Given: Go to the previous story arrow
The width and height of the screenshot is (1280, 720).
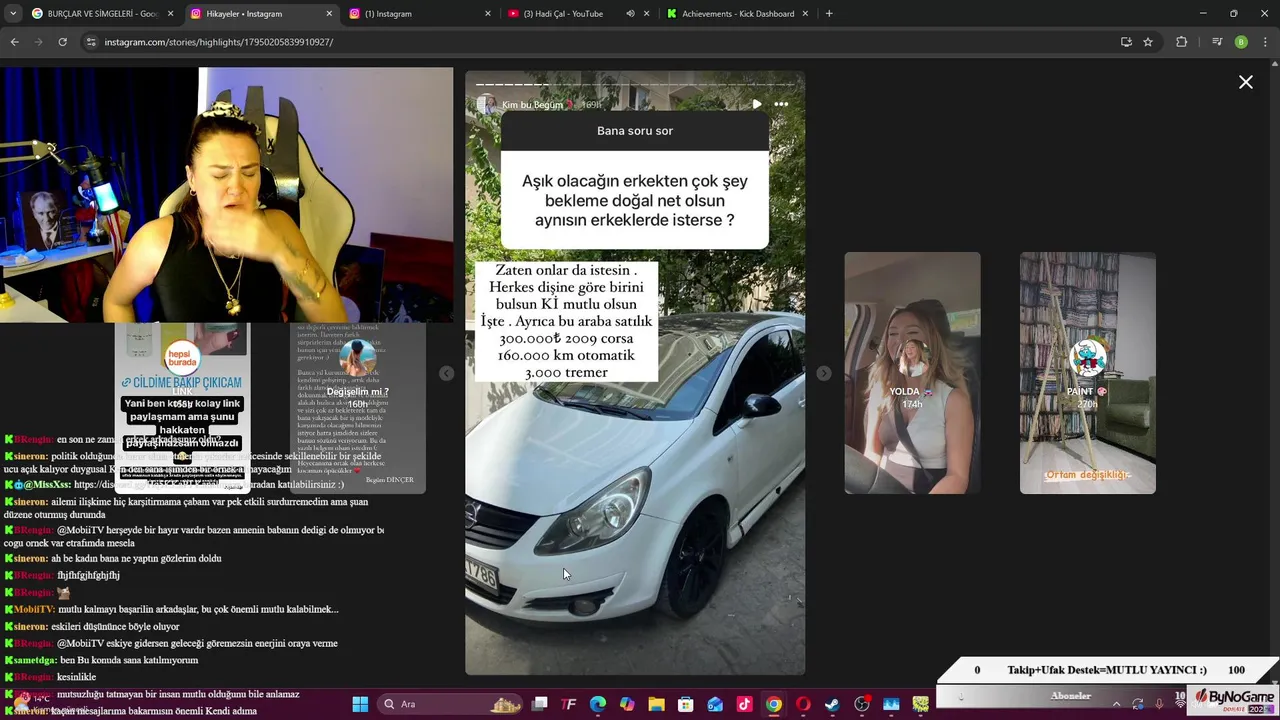Looking at the screenshot, I should [447, 373].
